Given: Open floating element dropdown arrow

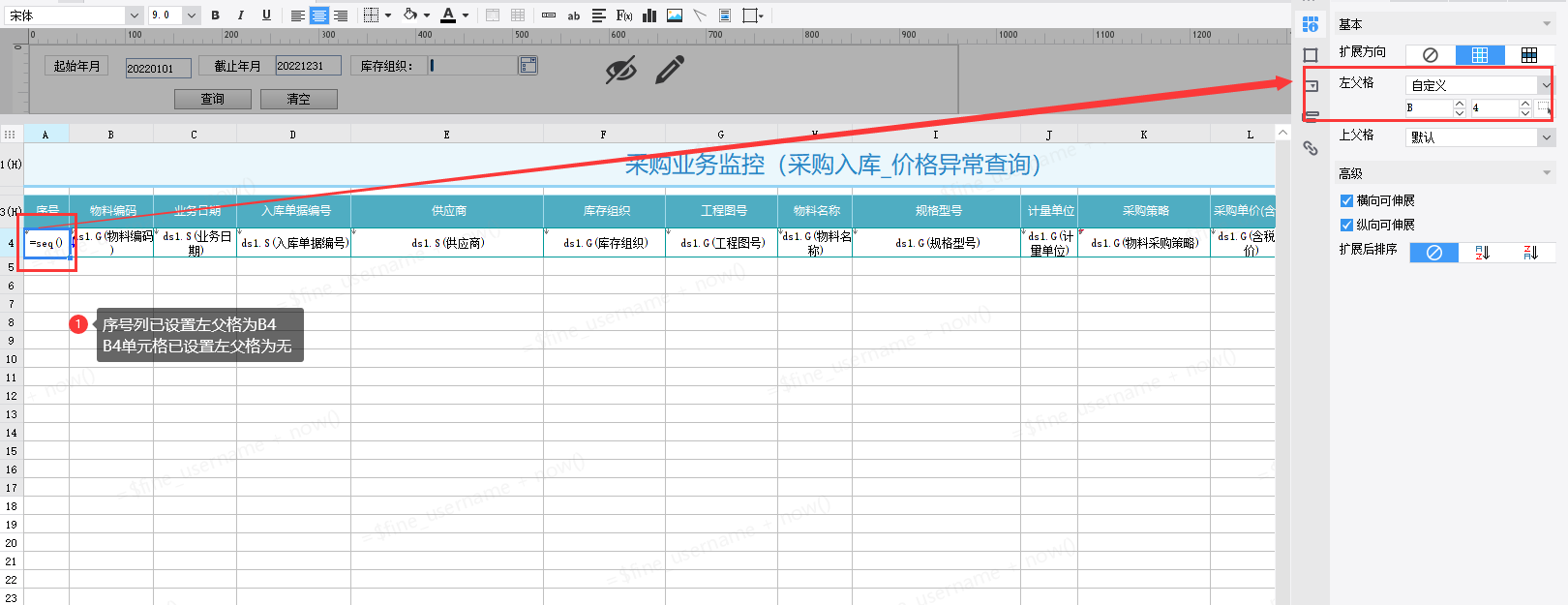Looking at the screenshot, I should [762, 15].
